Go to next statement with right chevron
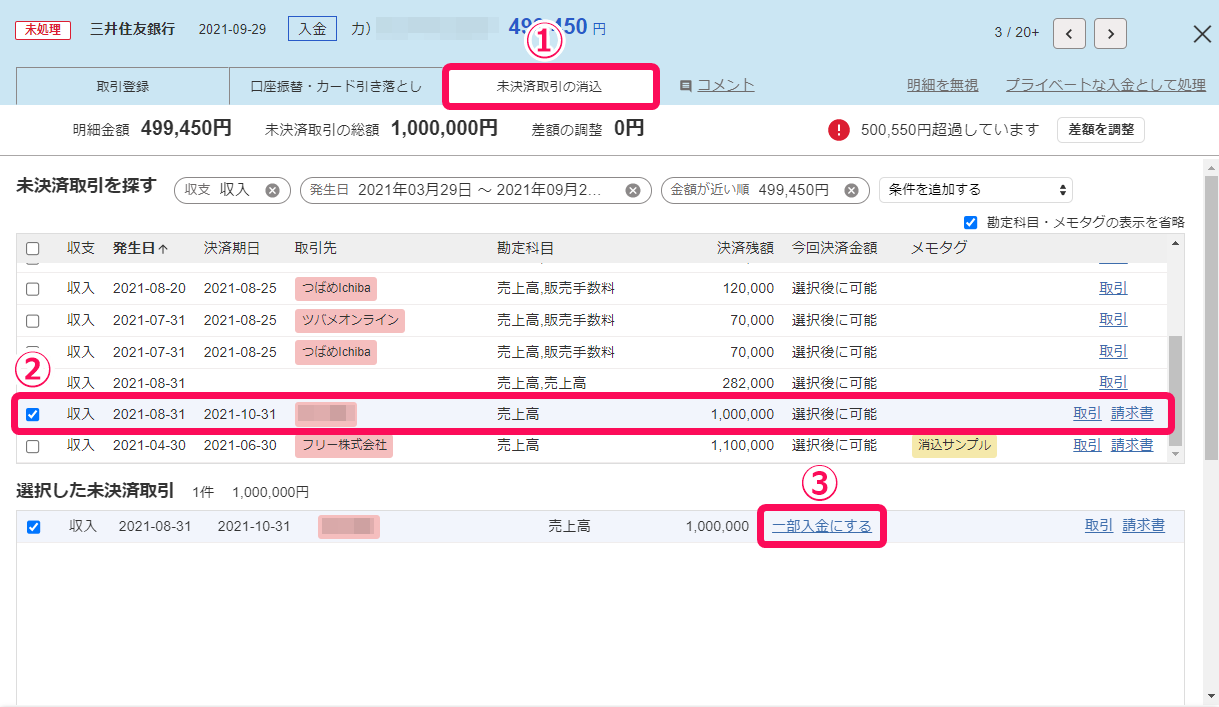The height and width of the screenshot is (707, 1219). pyautogui.click(x=1110, y=33)
